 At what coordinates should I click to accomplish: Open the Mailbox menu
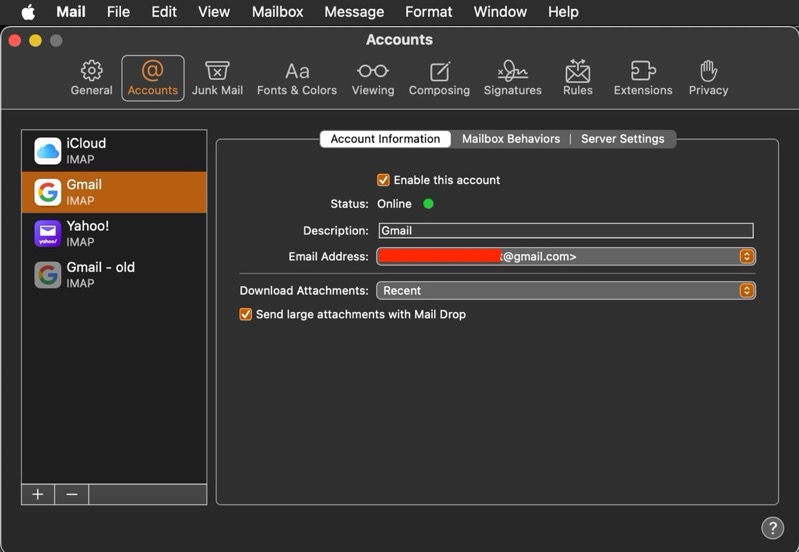(277, 12)
